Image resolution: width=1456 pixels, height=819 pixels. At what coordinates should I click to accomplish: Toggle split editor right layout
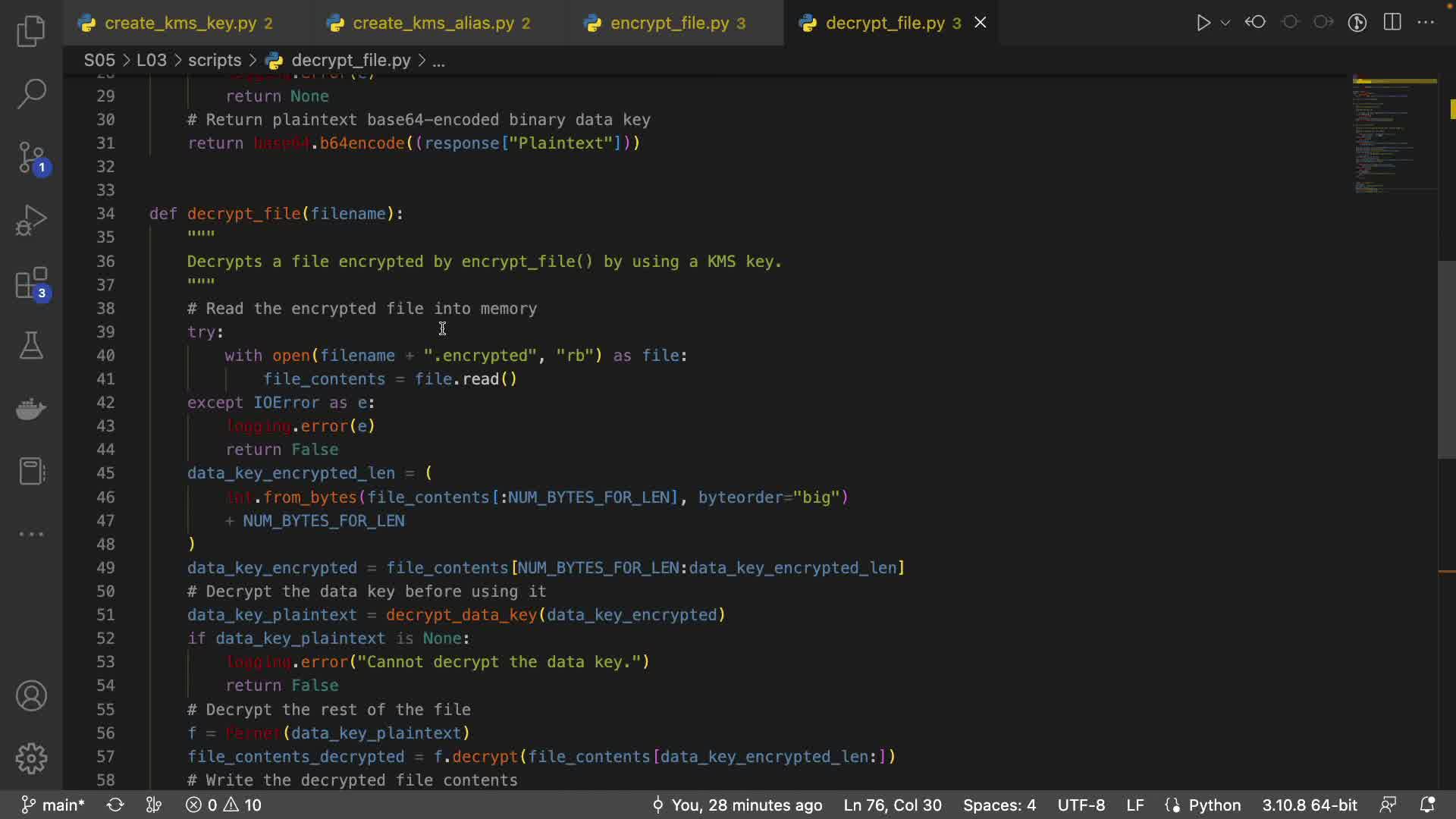click(1392, 23)
